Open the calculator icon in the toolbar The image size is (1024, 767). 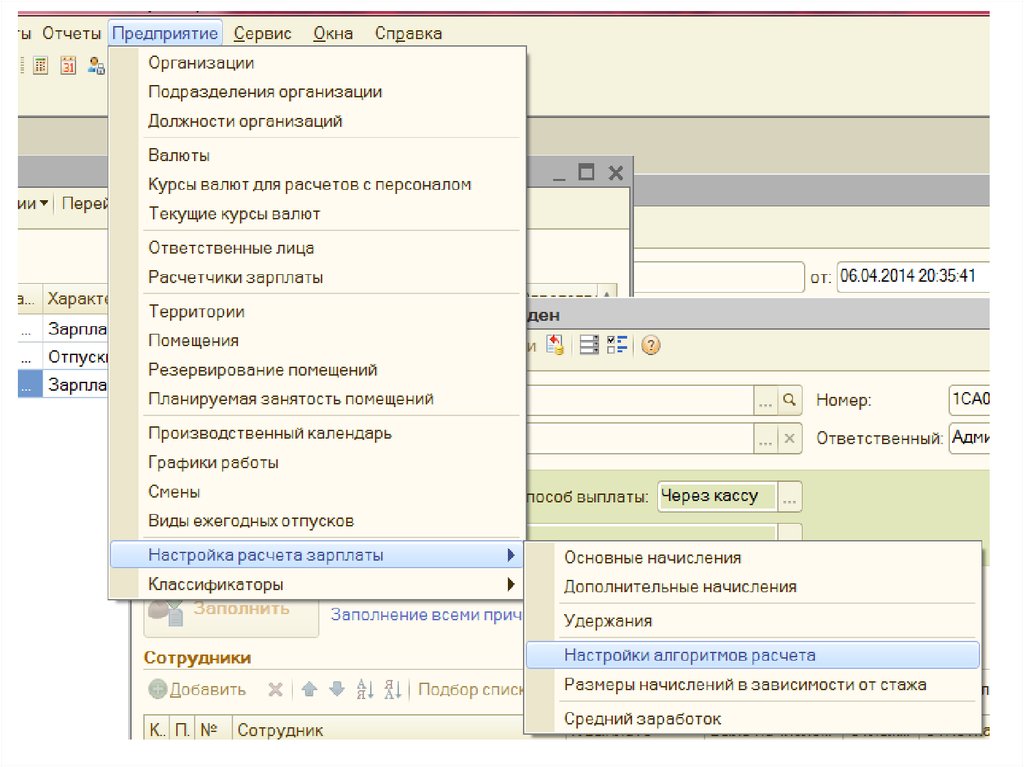(x=41, y=66)
